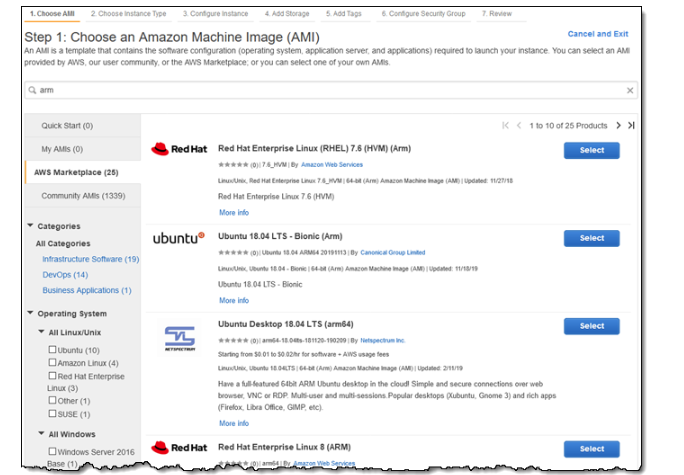This screenshot has height=475, width=684.
Task: Select Ubuntu 18.04 LTS Bionic AMI
Action: click(x=592, y=238)
